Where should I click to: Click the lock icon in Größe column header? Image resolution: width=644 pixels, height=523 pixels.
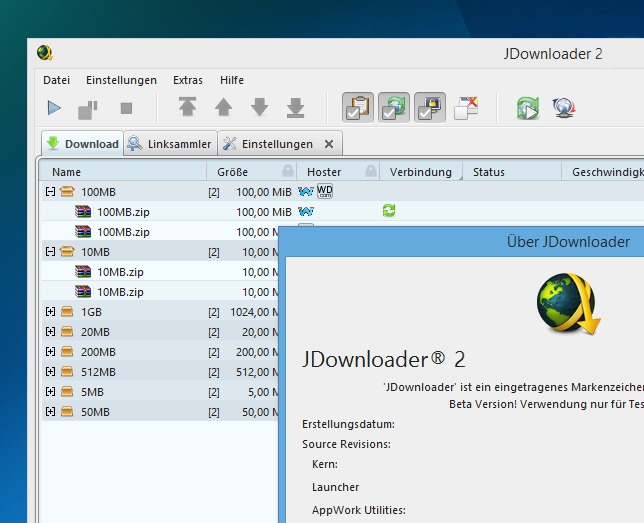pos(288,171)
